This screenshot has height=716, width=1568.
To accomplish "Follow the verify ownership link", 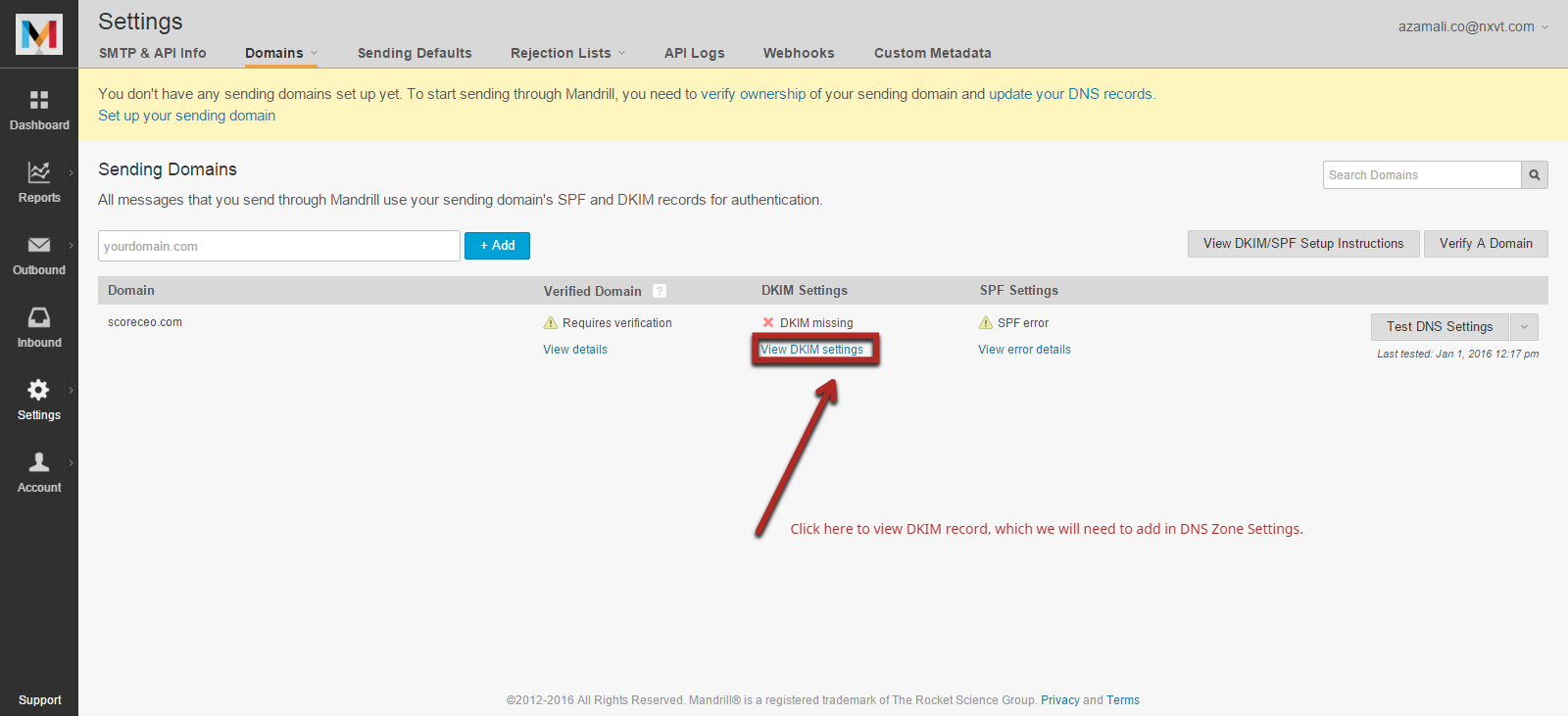I will pos(753,94).
